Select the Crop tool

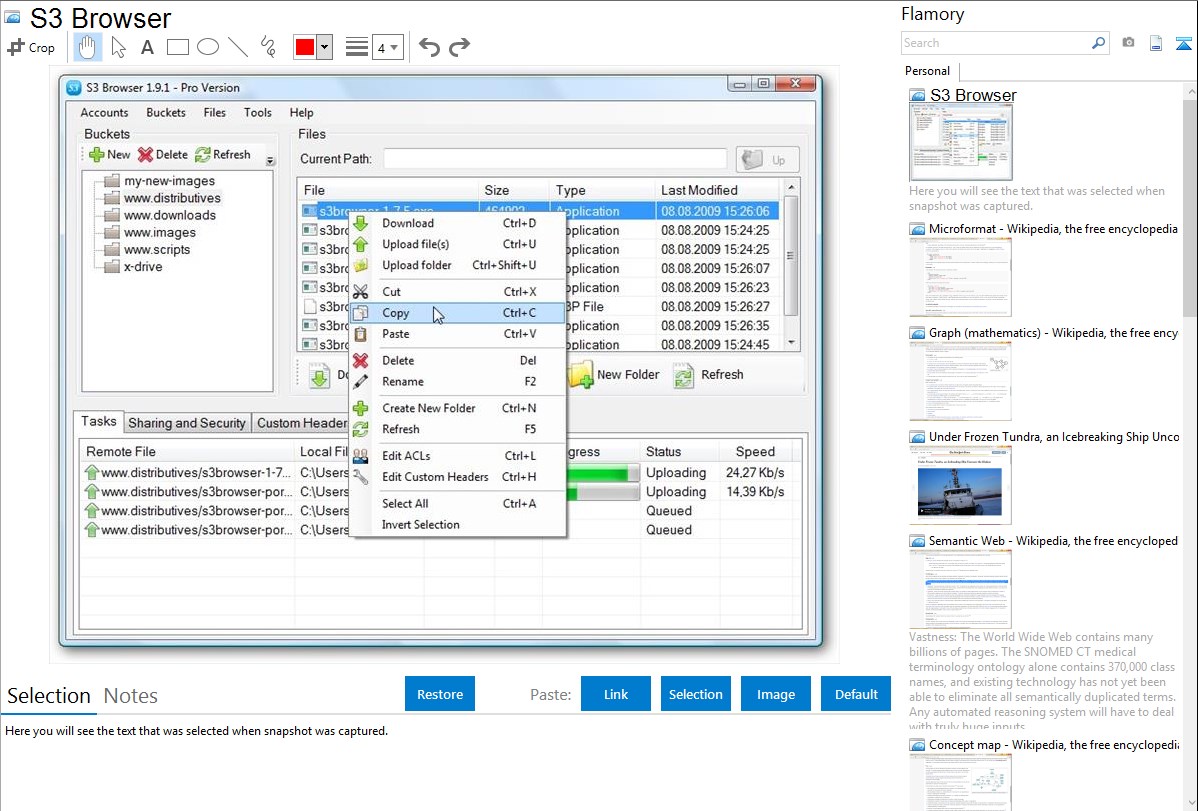[31, 47]
